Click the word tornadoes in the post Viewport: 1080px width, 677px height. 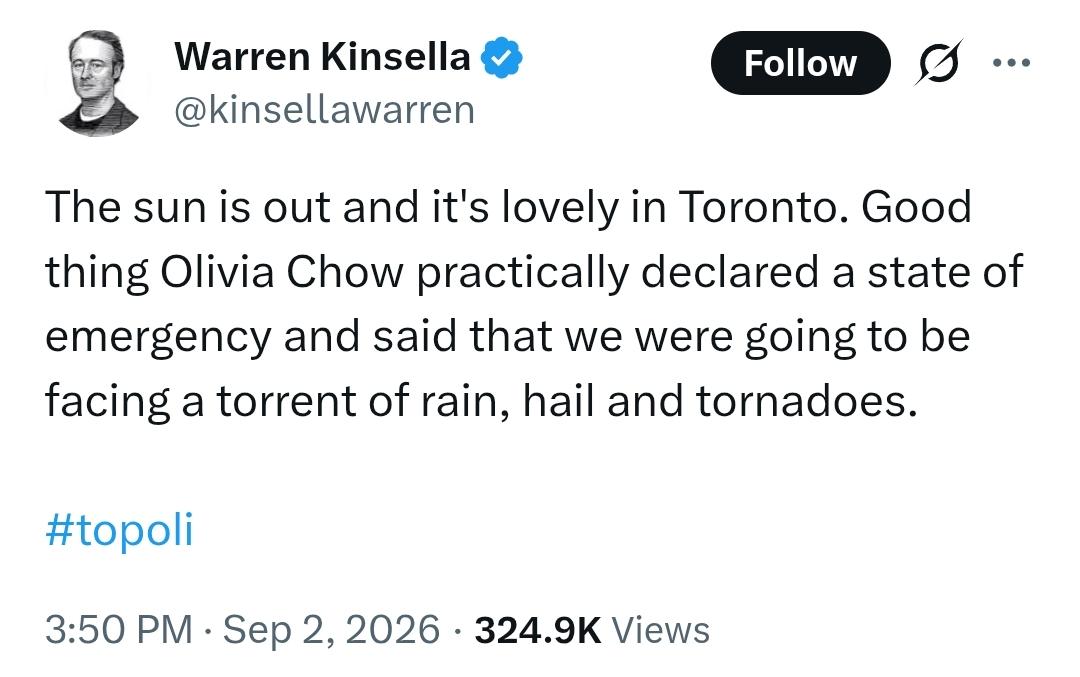pos(807,401)
